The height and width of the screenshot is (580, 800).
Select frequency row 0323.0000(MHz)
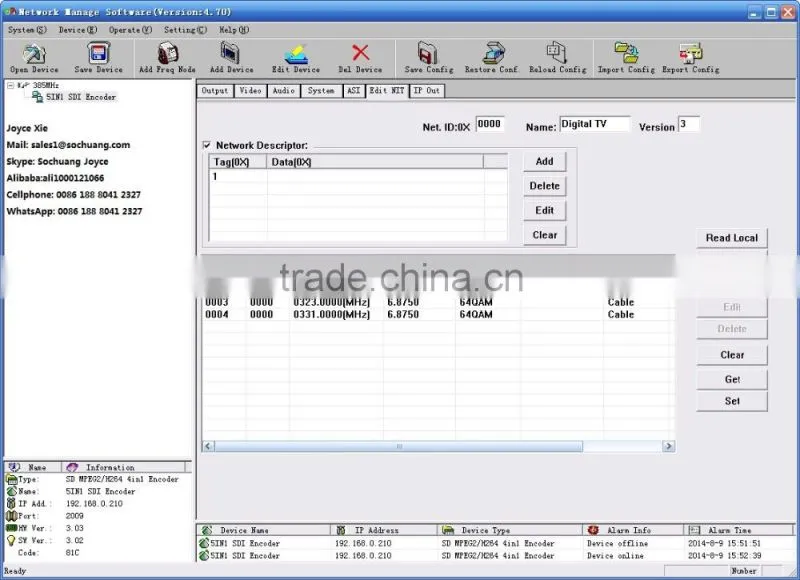438,302
